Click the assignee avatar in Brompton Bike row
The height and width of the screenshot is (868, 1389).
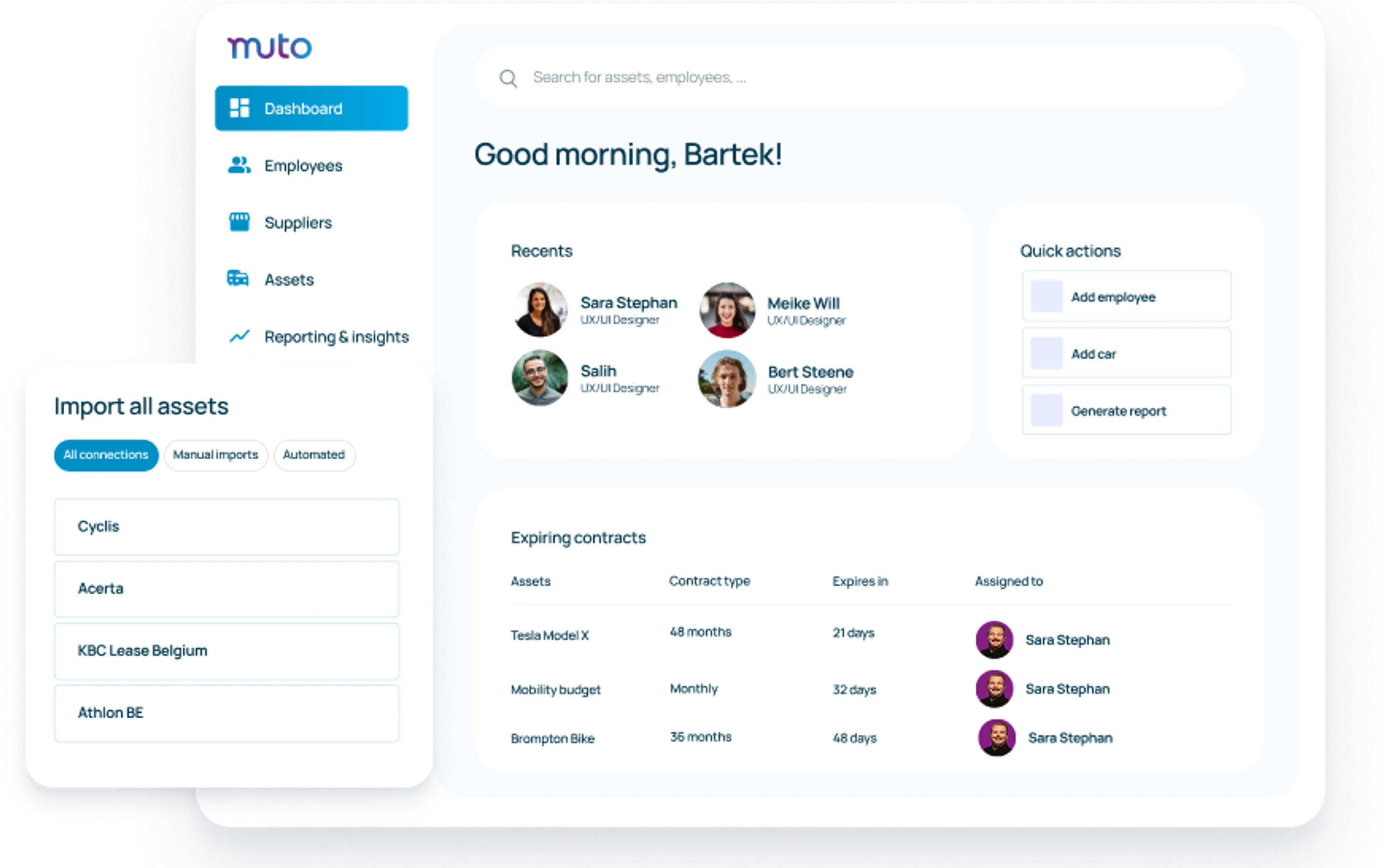pyautogui.click(x=997, y=738)
